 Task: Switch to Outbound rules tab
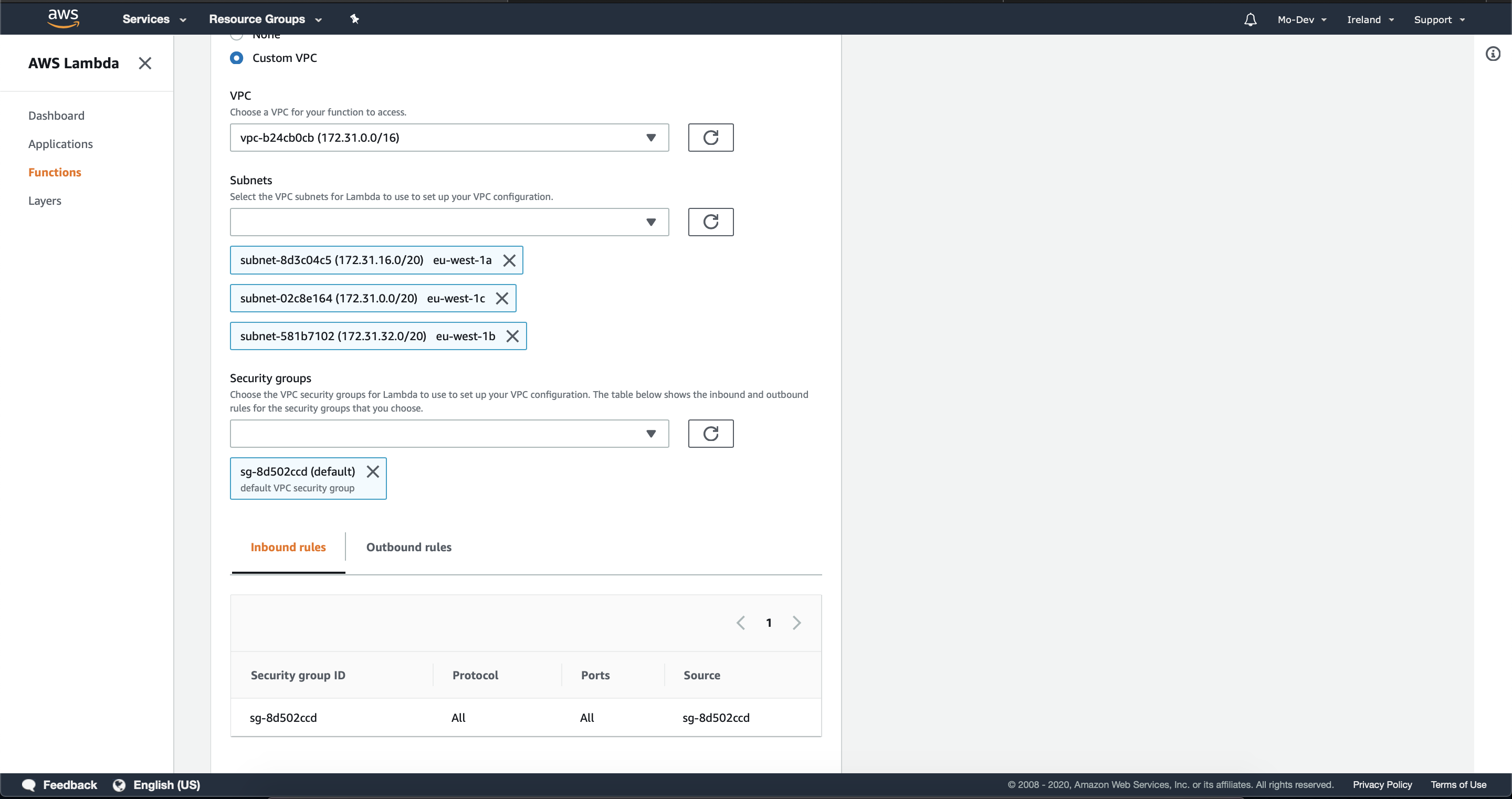[x=409, y=547]
